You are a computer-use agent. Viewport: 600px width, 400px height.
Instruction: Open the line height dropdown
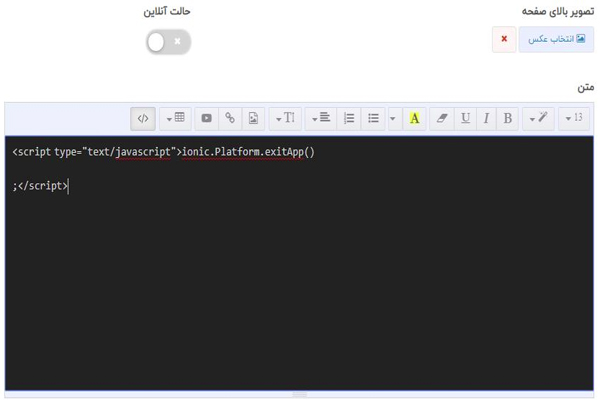[x=285, y=119]
